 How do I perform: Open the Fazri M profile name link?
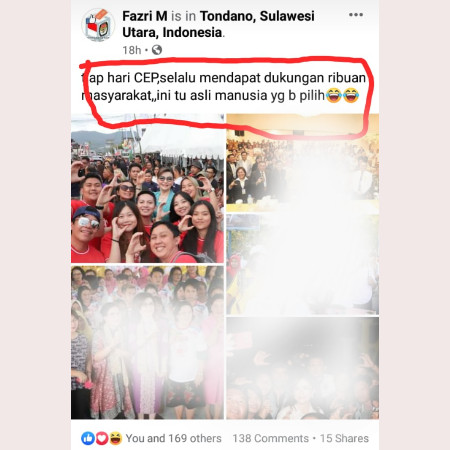pos(145,16)
